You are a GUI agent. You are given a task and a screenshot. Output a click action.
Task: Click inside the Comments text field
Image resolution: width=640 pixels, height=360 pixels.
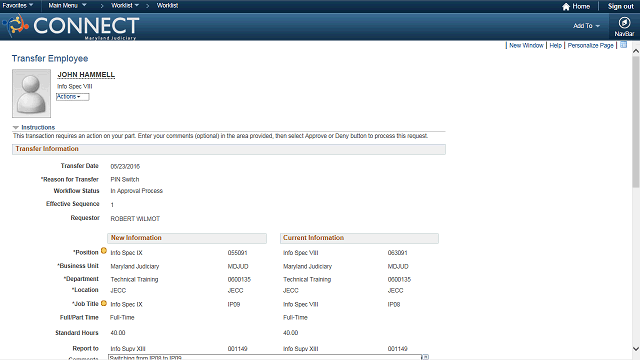click(264, 358)
